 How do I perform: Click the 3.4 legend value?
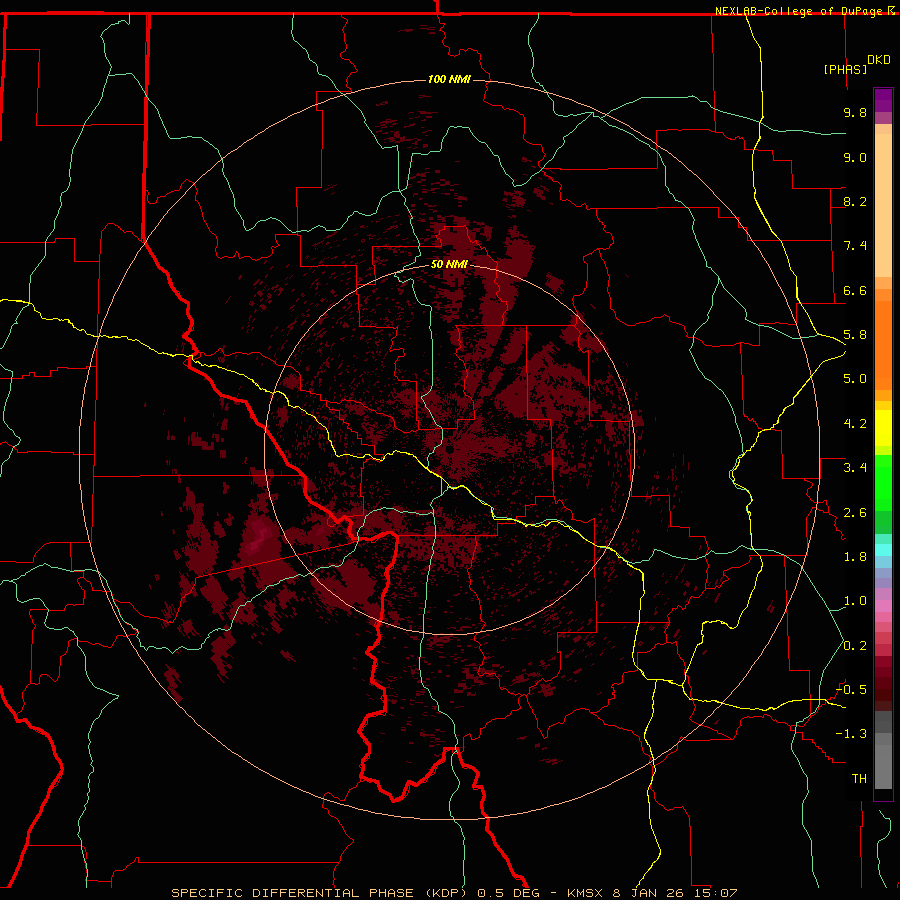[855, 468]
